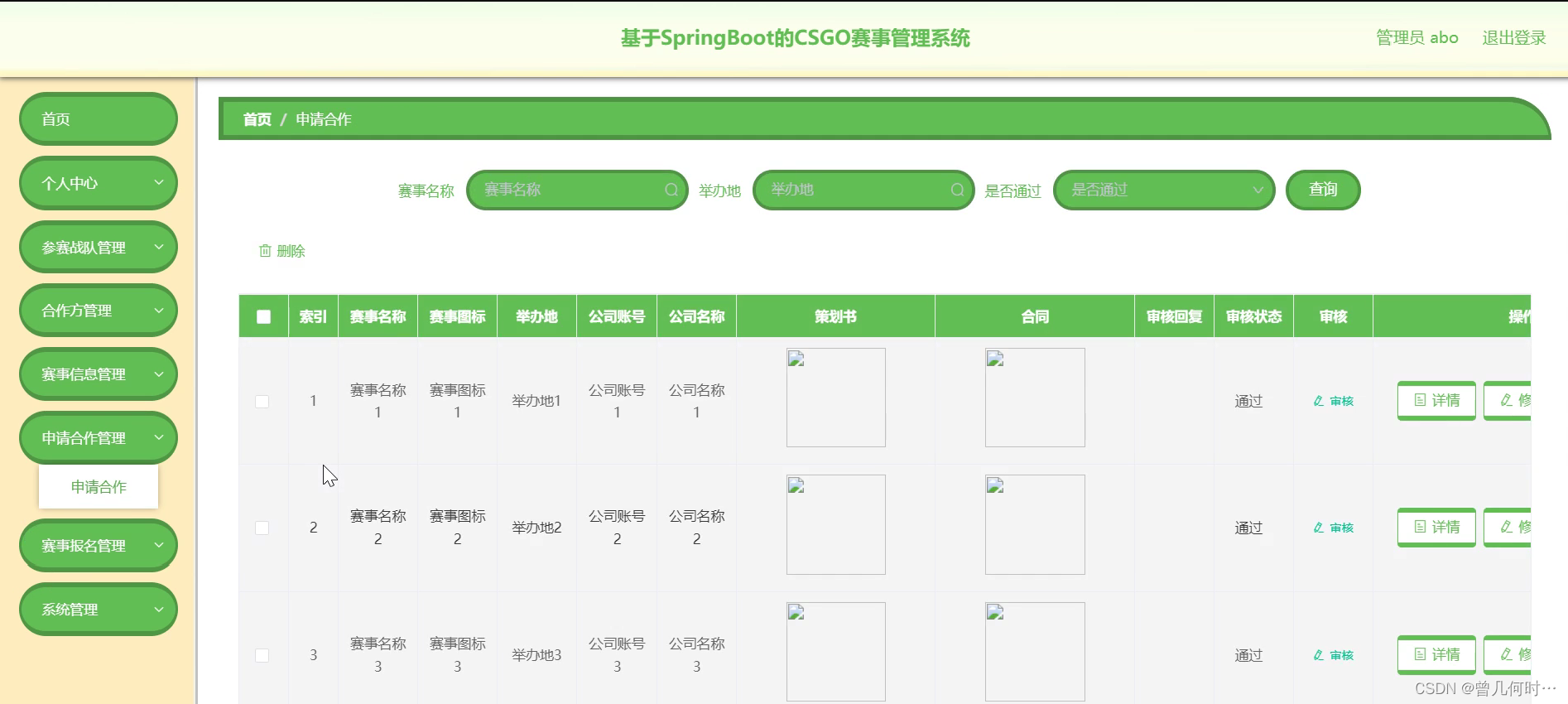Open 详情 for row 2
This screenshot has height=704, width=1568.
point(1436,528)
